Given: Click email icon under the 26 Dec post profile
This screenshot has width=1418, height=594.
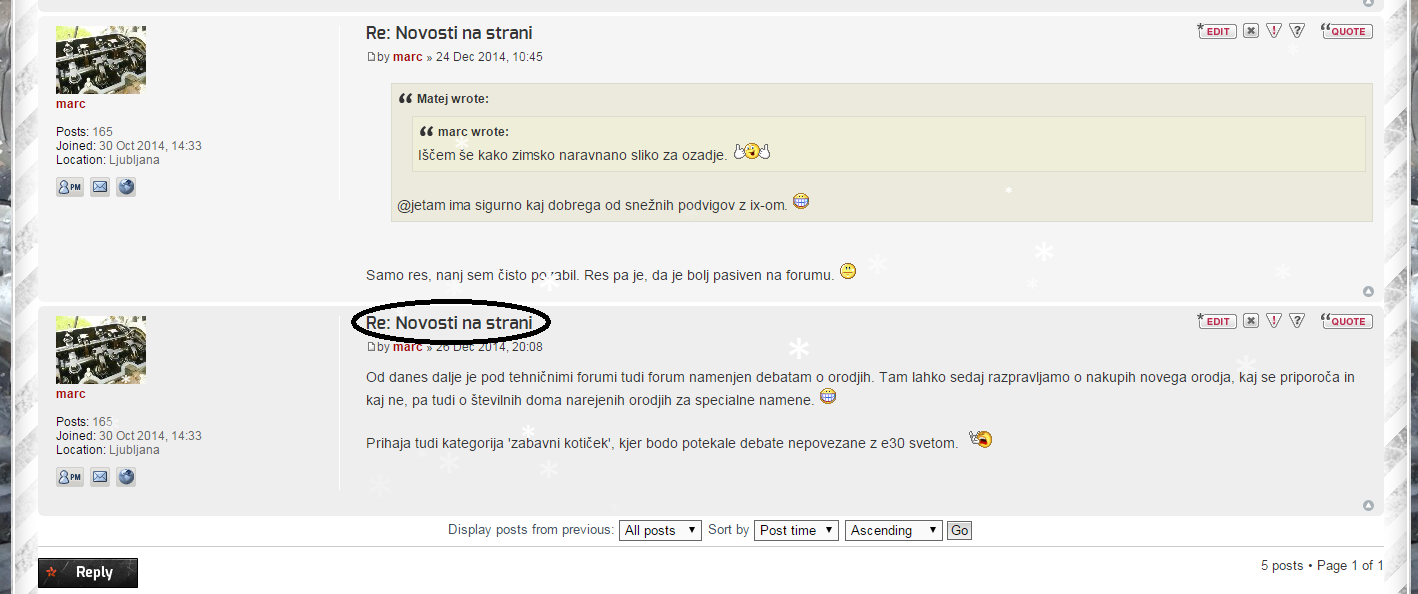Looking at the screenshot, I should tap(100, 477).
